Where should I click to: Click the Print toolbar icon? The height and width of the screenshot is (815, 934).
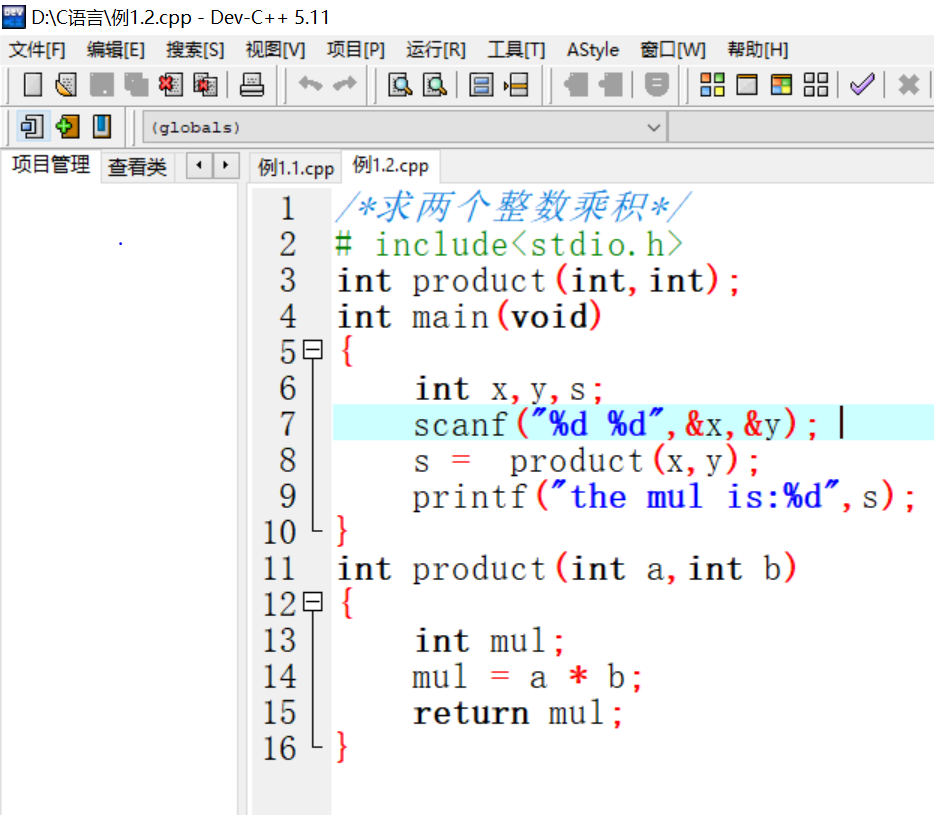click(251, 85)
